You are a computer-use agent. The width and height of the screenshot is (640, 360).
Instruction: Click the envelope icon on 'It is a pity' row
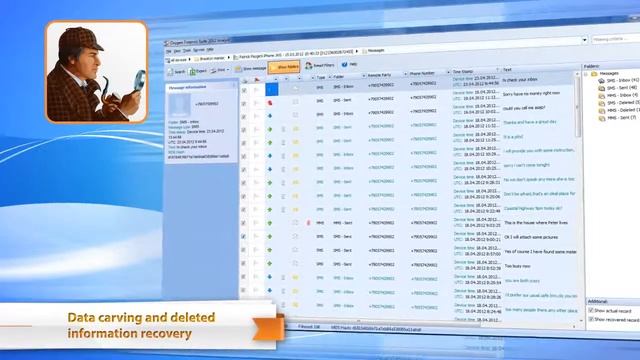pos(296,142)
